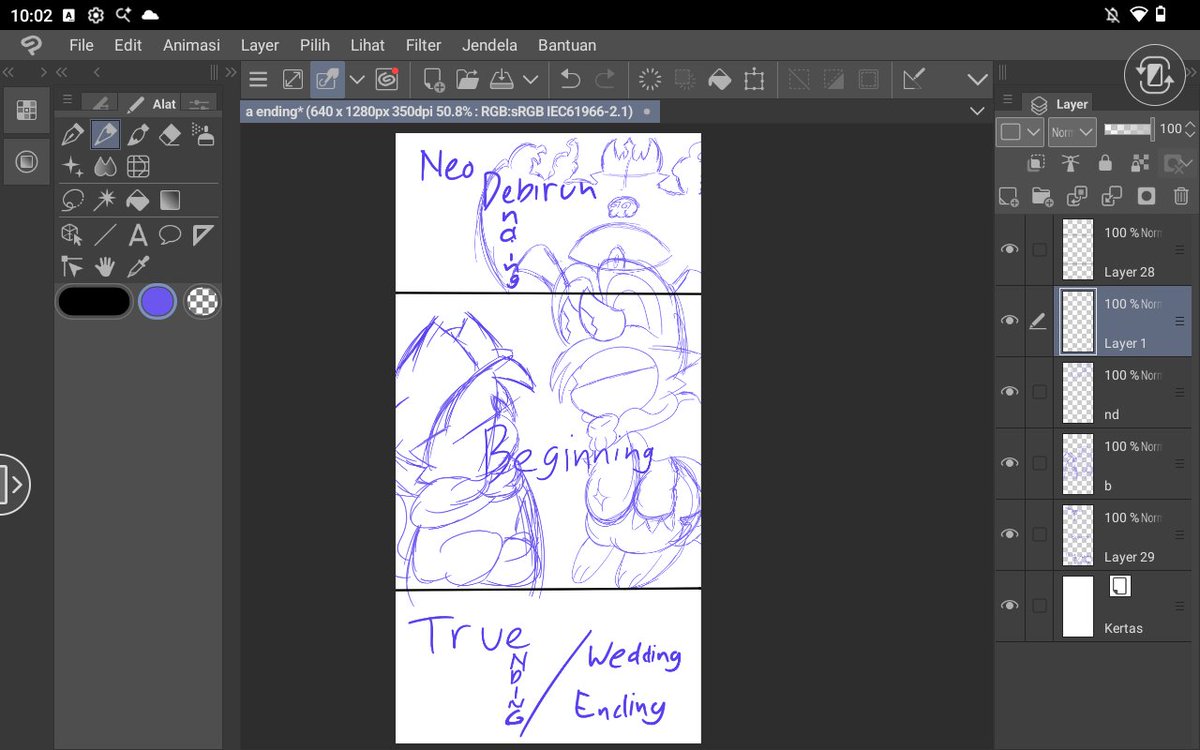Select the Blend droplets tool
This screenshot has width=1200, height=750.
[105, 167]
